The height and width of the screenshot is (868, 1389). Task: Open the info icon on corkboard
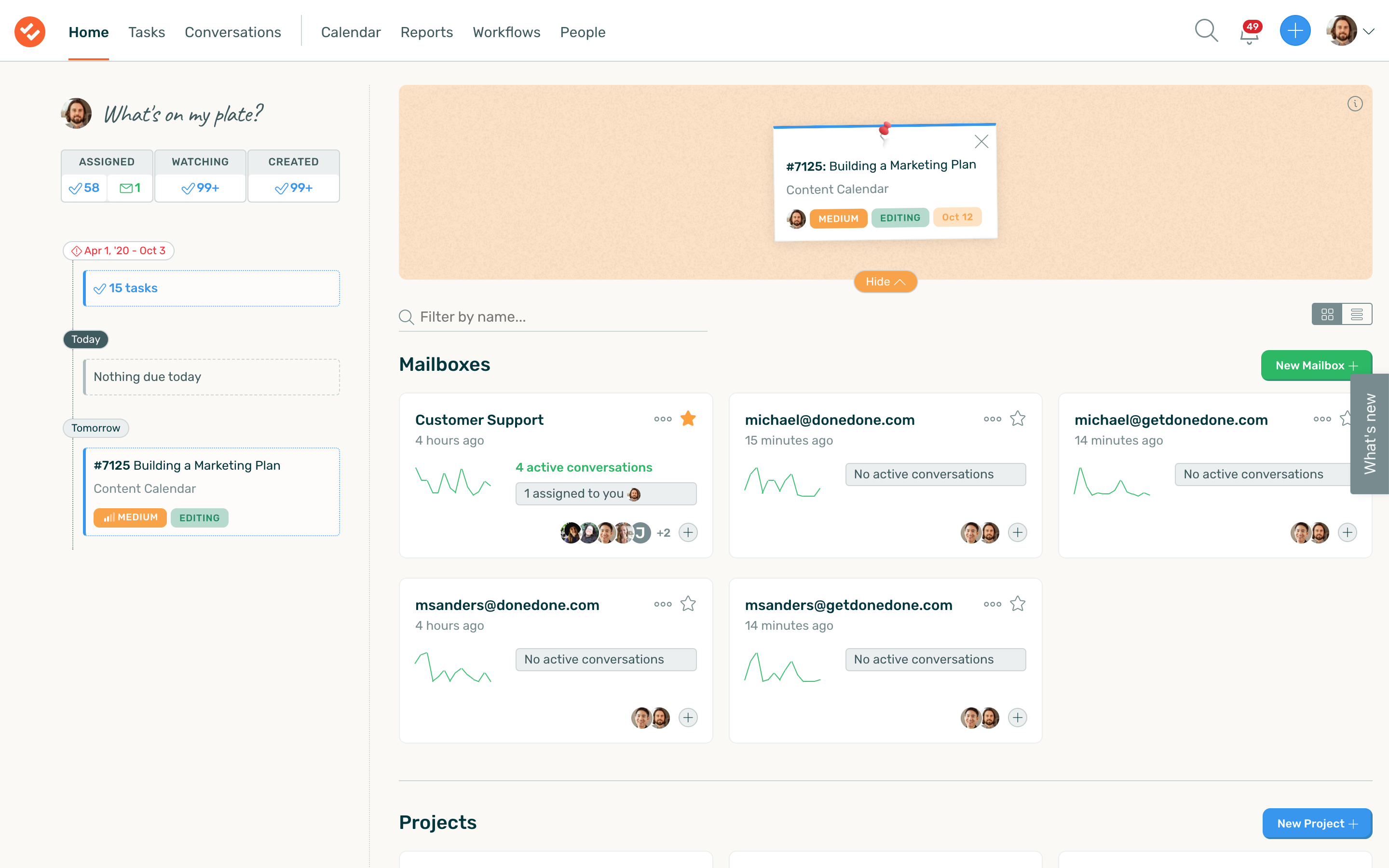pyautogui.click(x=1355, y=104)
